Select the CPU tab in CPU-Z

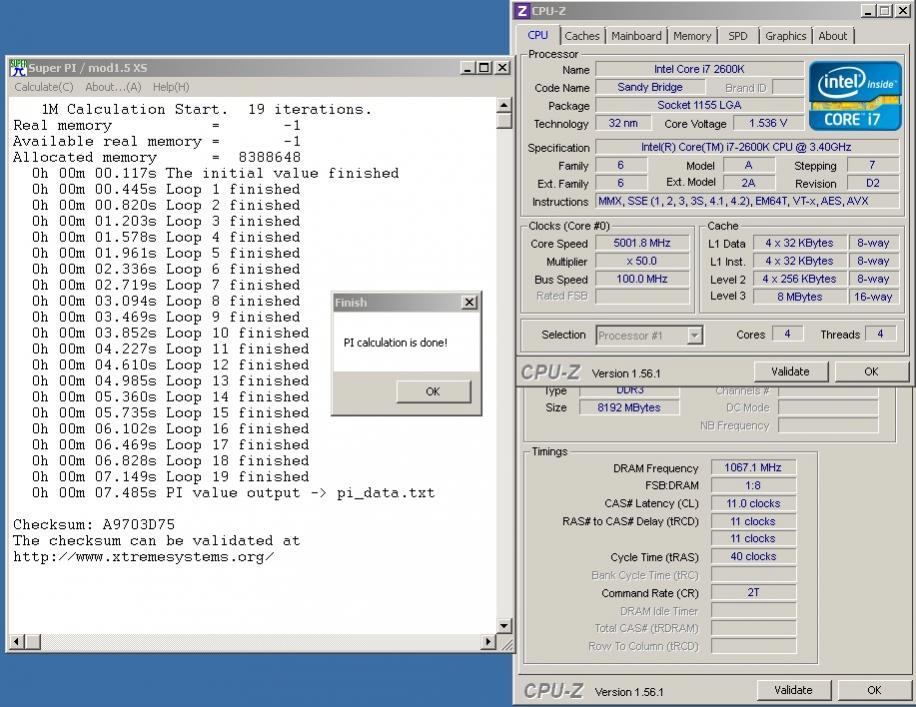[537, 35]
